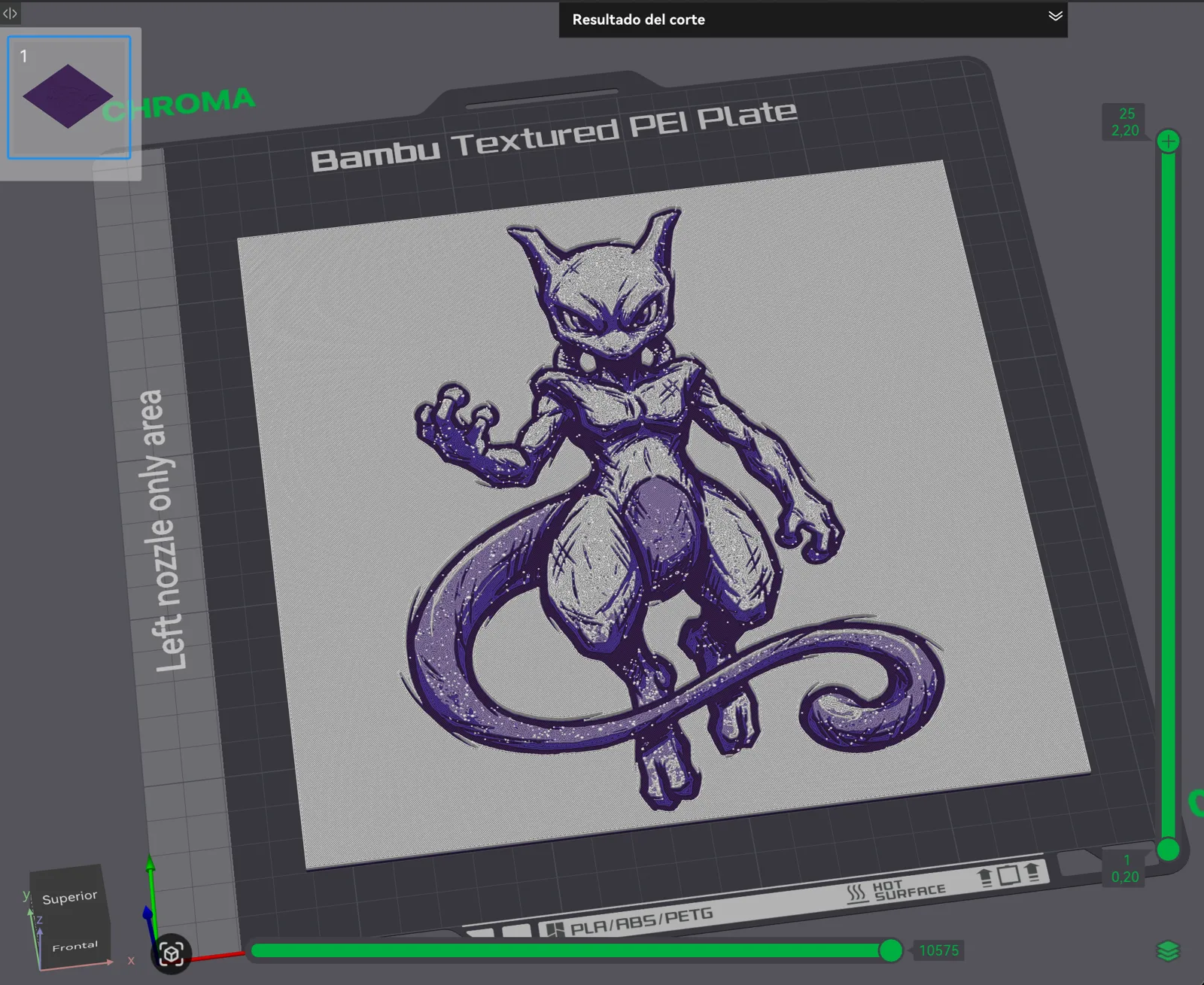The width and height of the screenshot is (1204, 985).
Task: Click Frontal face of view cube
Action: coord(74,946)
